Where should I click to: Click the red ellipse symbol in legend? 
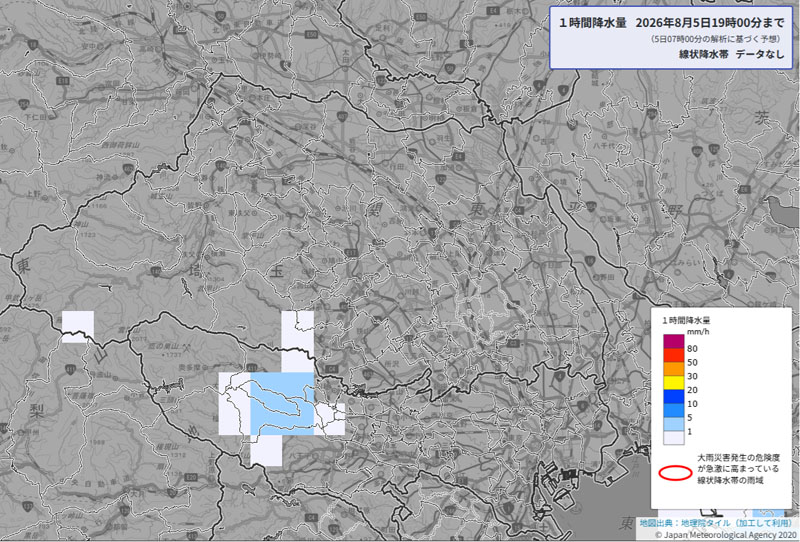coord(675,473)
